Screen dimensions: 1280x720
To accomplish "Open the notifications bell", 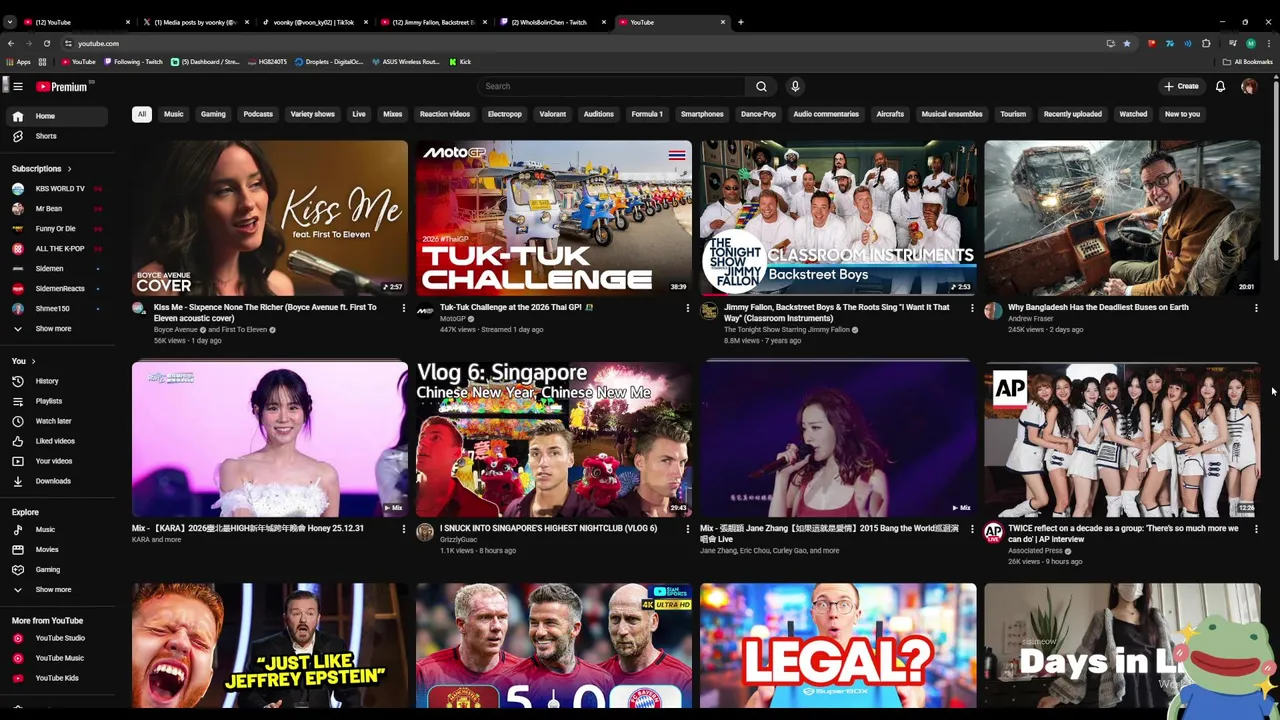I will (x=1220, y=87).
